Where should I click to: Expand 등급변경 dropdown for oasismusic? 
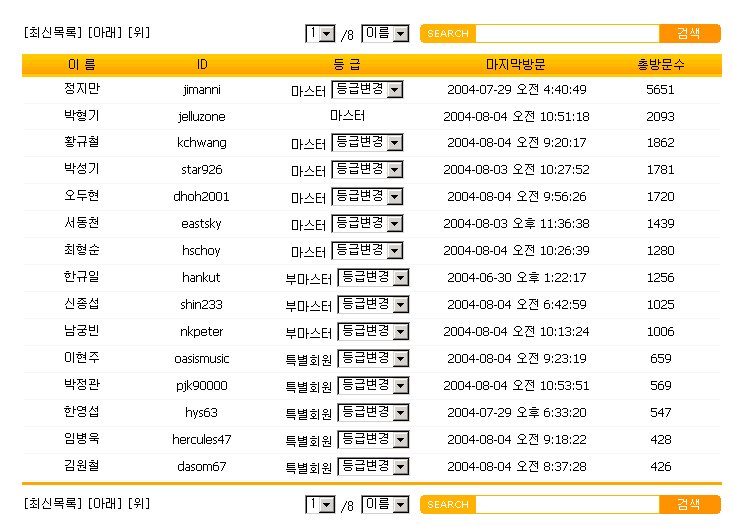373,358
